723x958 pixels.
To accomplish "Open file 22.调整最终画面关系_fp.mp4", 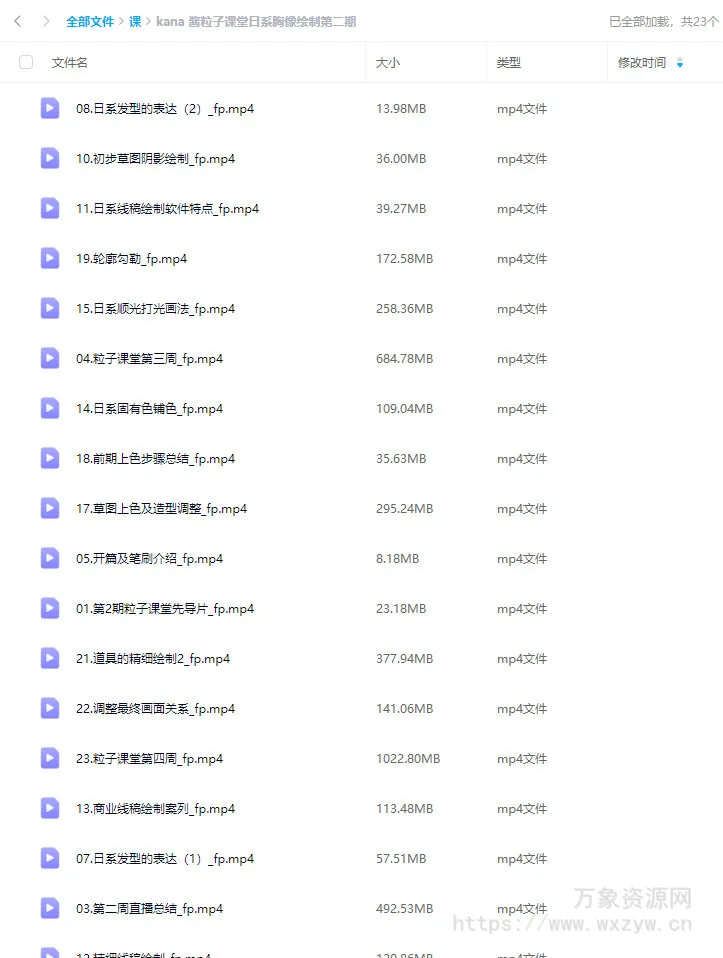I will pos(155,709).
